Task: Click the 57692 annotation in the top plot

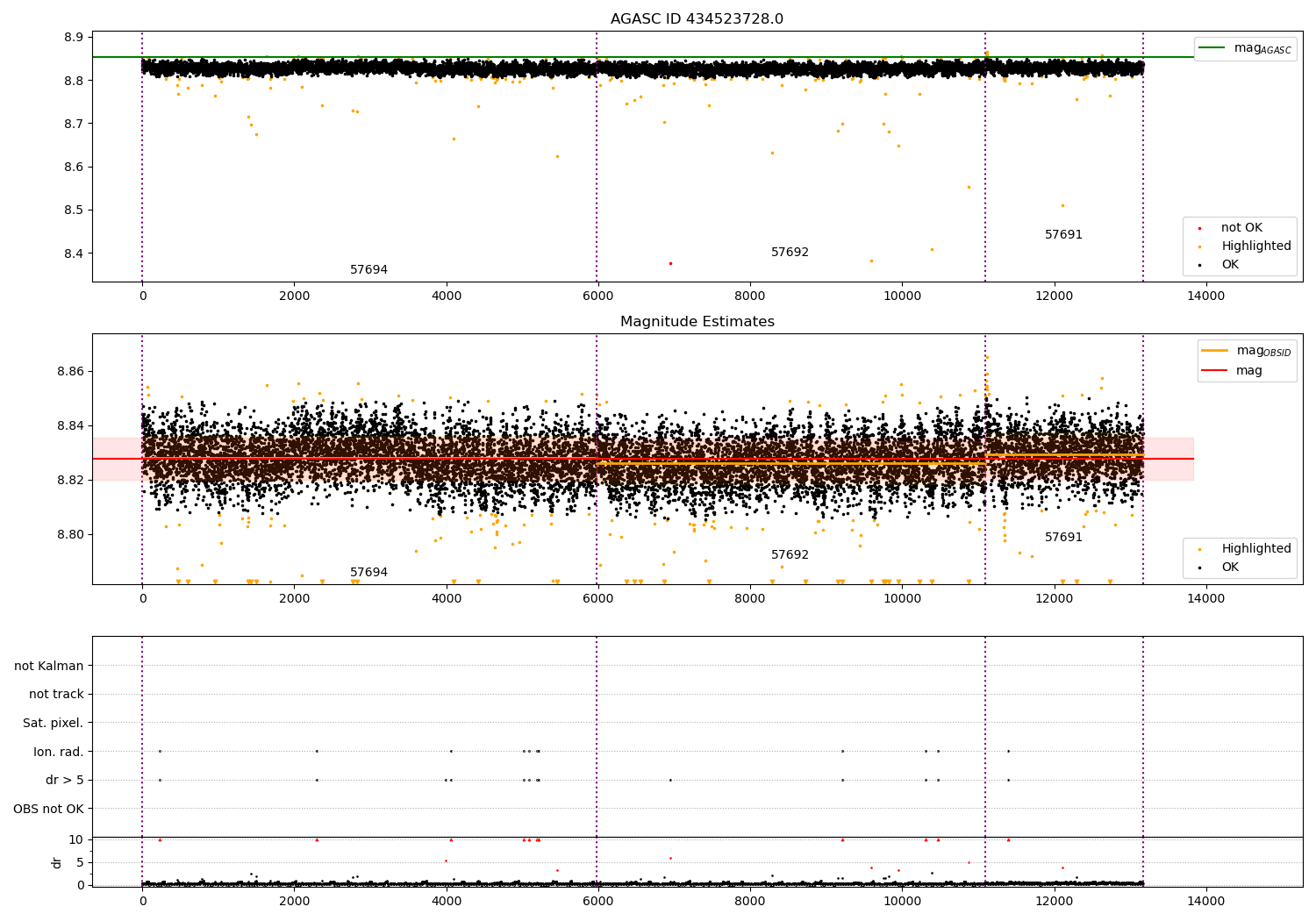Action: tap(790, 253)
